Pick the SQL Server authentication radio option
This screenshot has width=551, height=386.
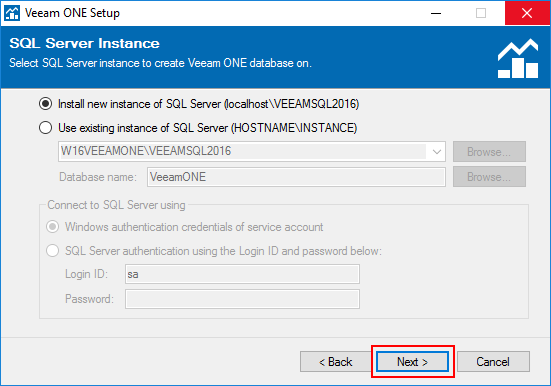53,251
